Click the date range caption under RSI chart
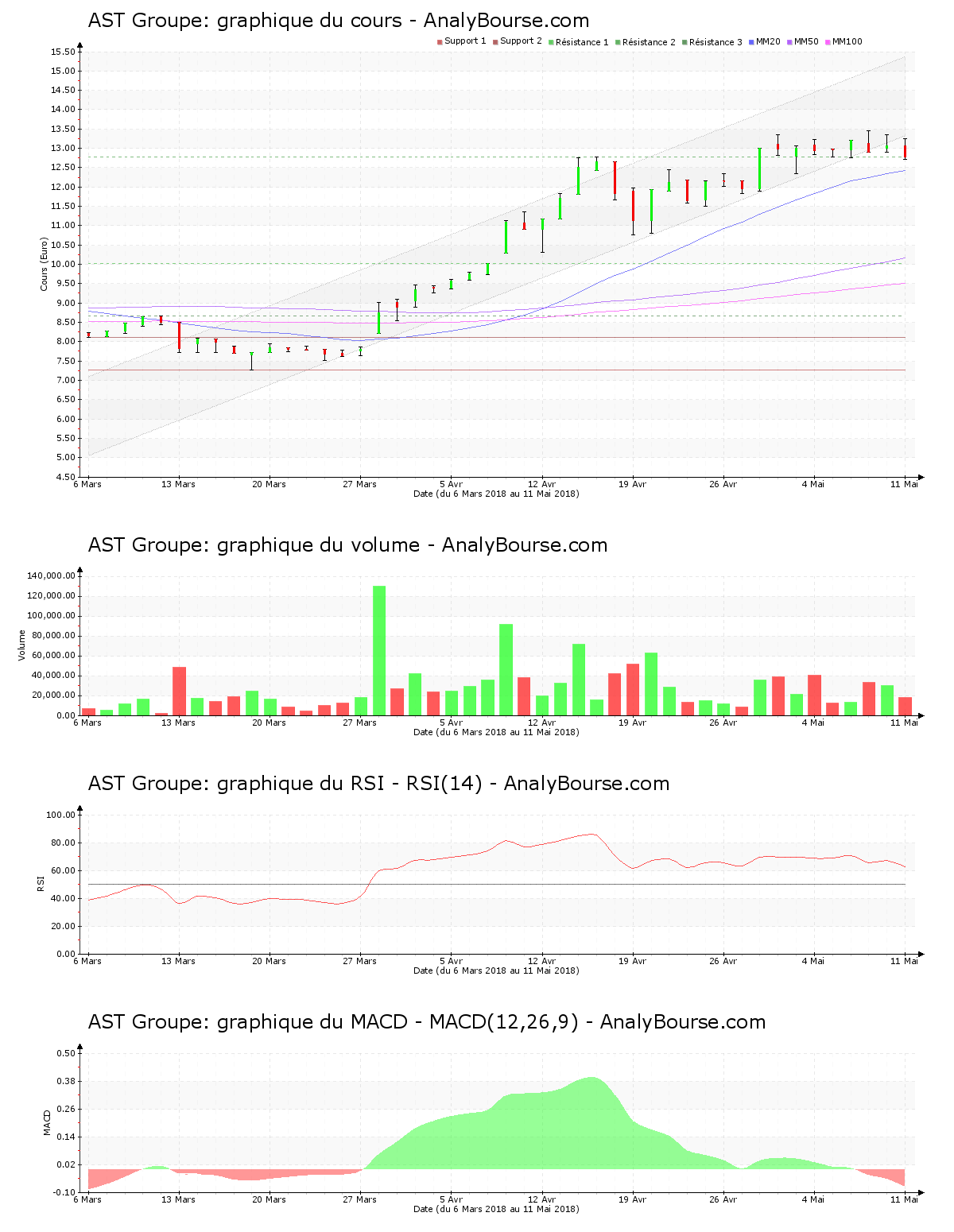 [497, 970]
